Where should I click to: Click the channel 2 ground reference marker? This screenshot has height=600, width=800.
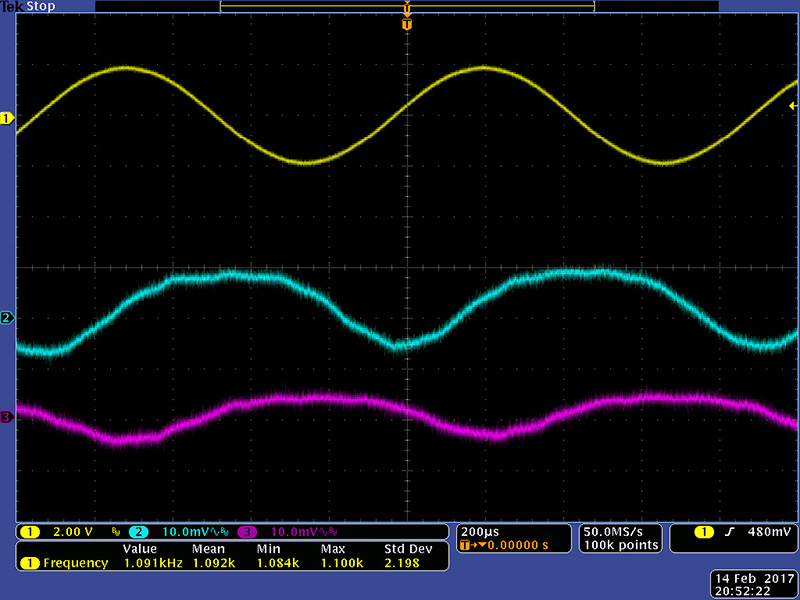pos(8,318)
